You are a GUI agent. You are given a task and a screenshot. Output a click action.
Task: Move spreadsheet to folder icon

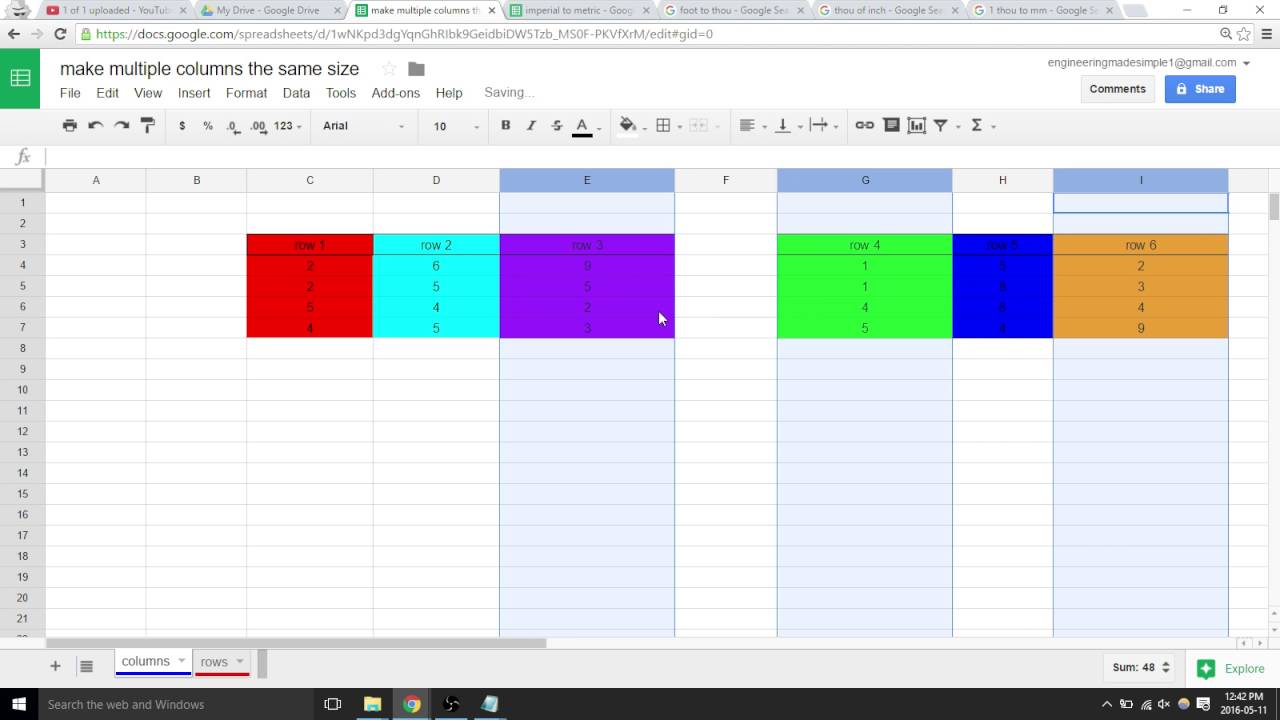[x=417, y=69]
